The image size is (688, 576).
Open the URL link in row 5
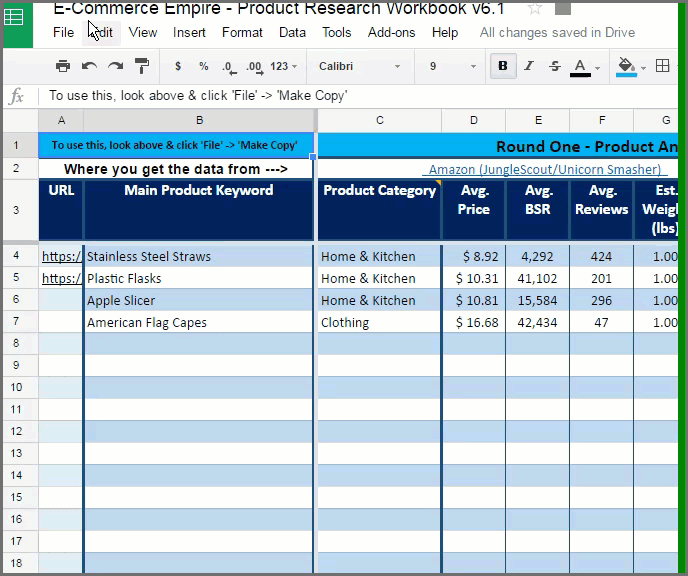click(61, 279)
